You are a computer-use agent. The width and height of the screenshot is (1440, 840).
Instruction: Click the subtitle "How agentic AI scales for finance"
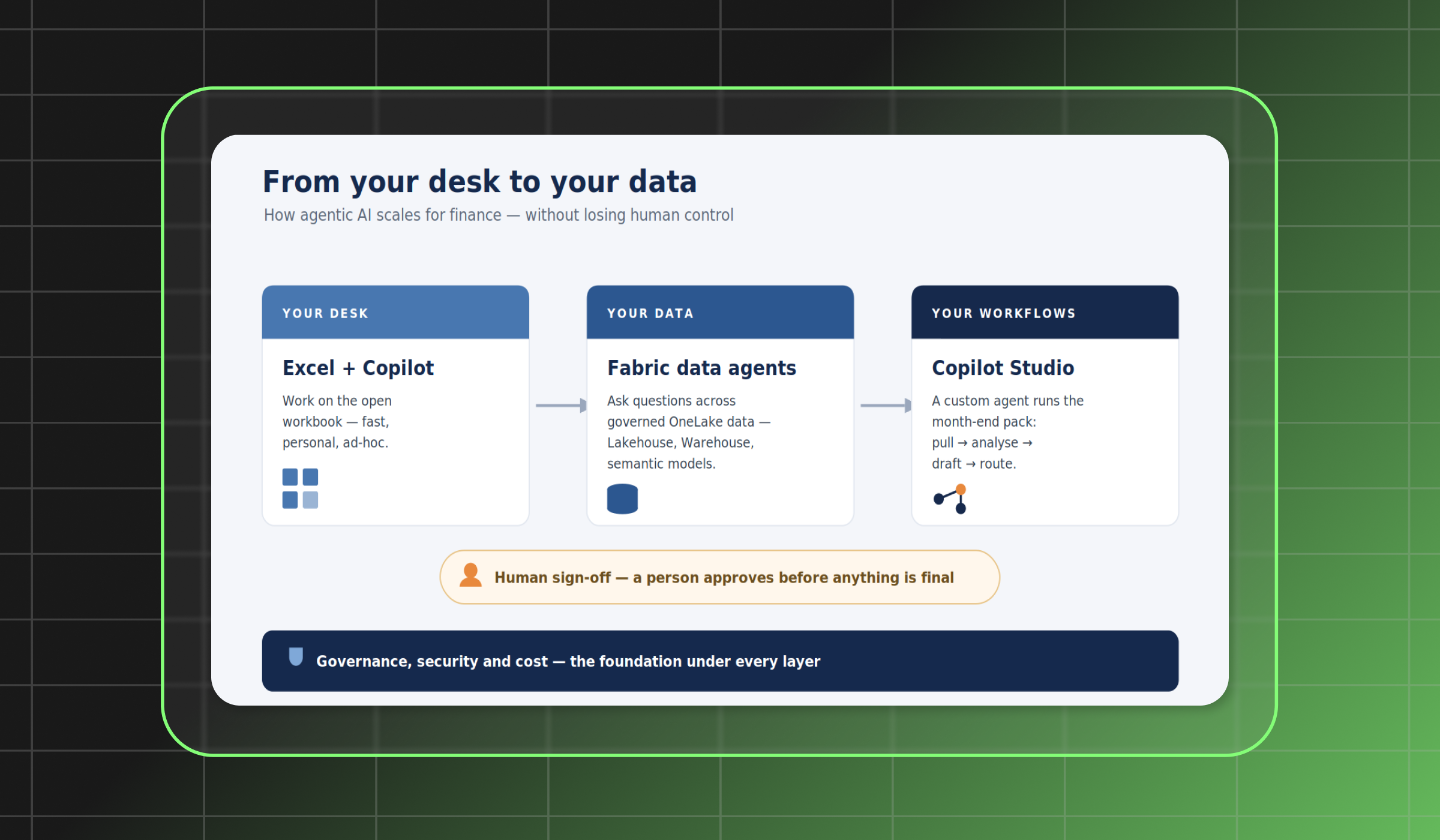pos(383,215)
